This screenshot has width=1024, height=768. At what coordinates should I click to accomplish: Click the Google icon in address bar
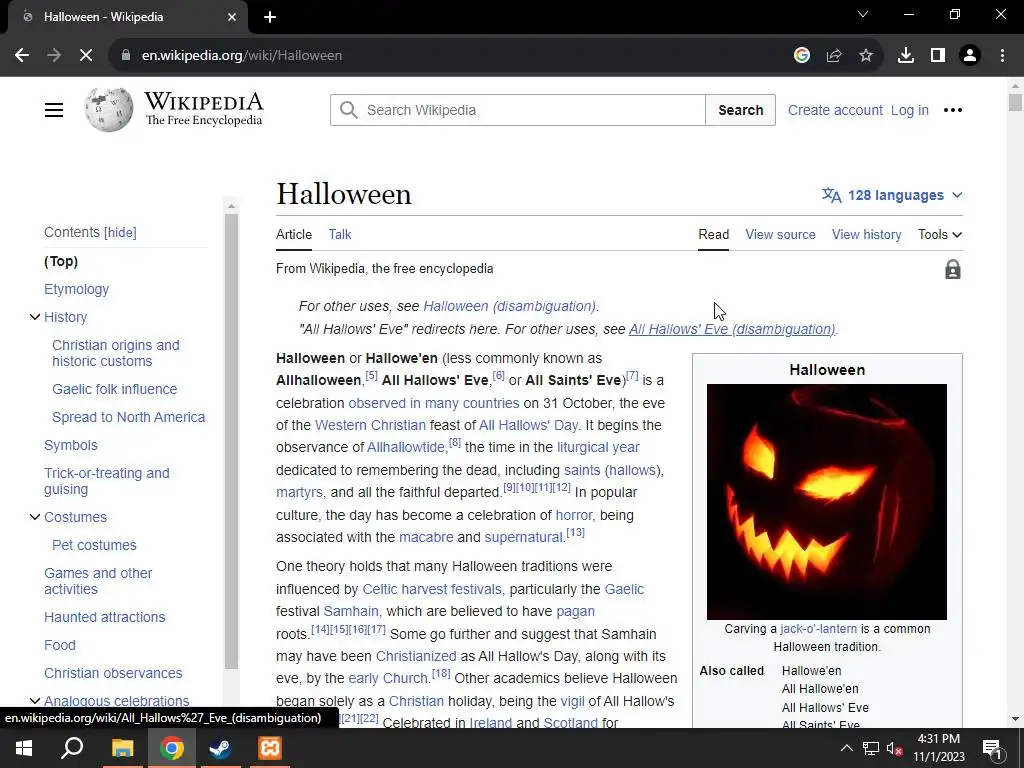click(802, 56)
